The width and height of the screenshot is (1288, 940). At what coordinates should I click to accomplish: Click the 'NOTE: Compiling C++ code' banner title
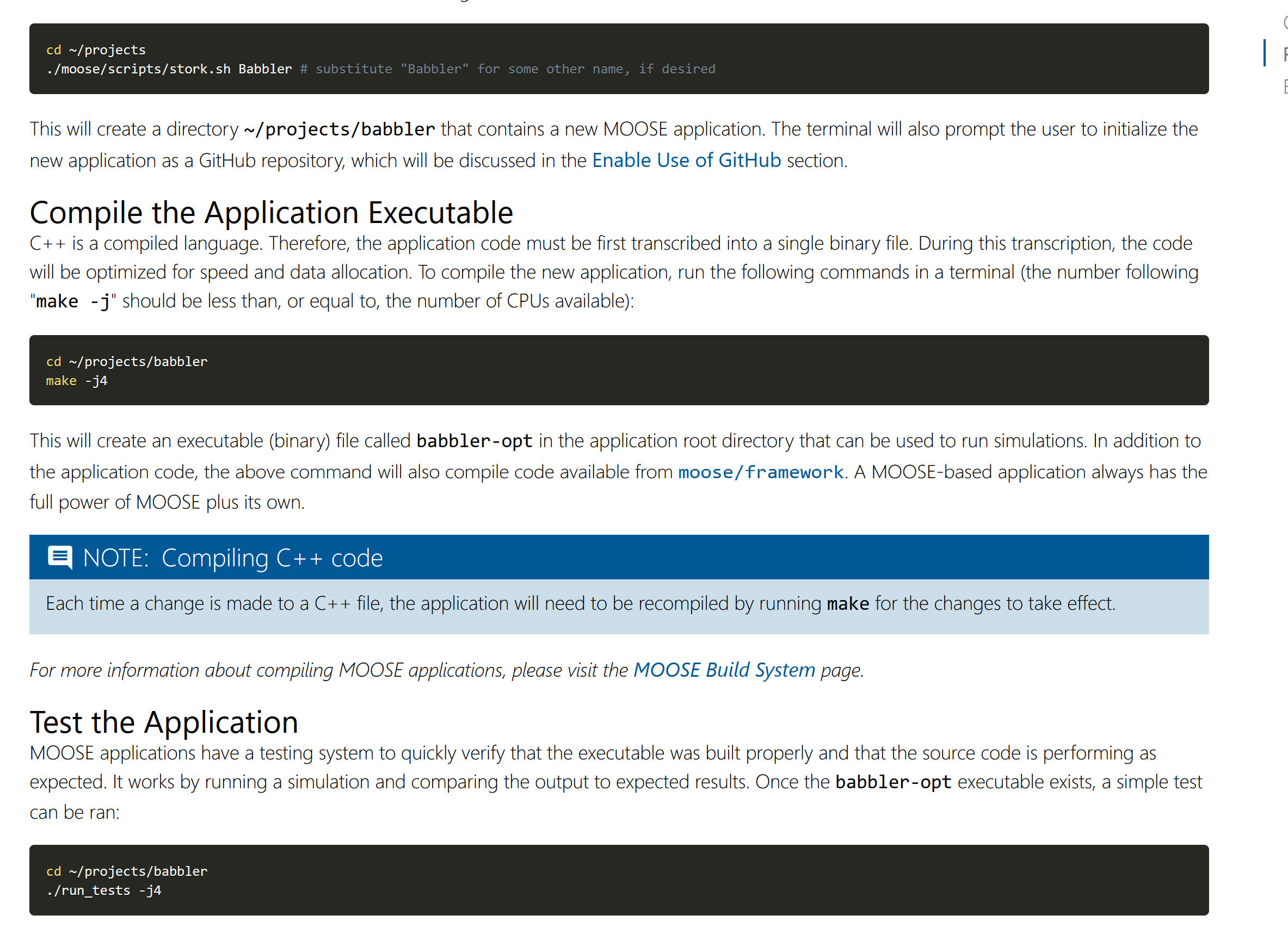(x=232, y=558)
